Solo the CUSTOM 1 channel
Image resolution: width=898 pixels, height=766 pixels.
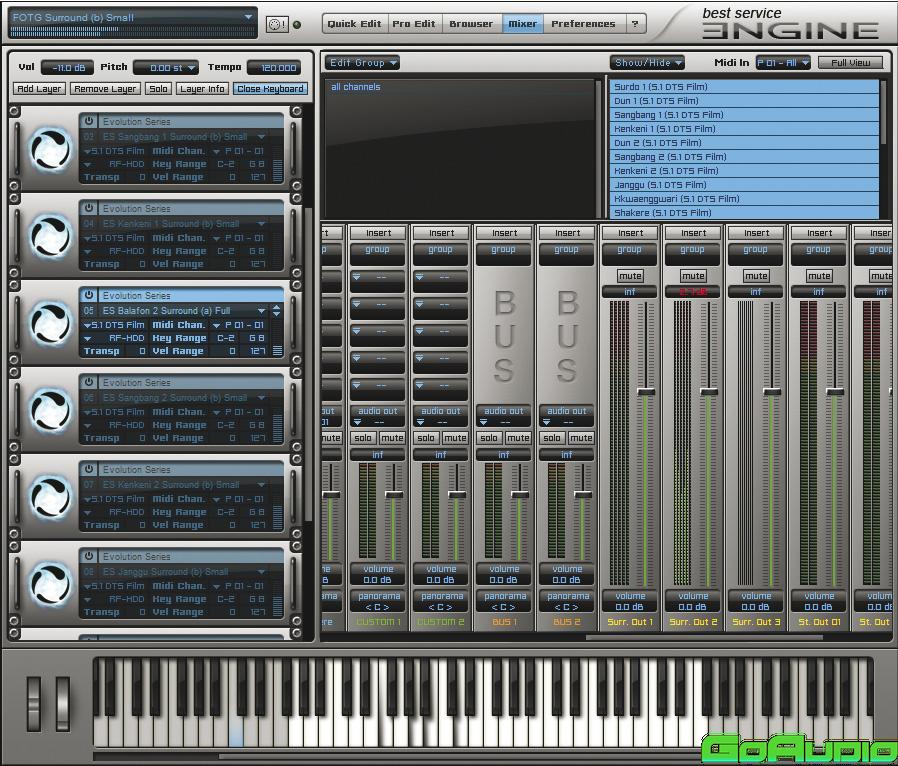point(363,438)
